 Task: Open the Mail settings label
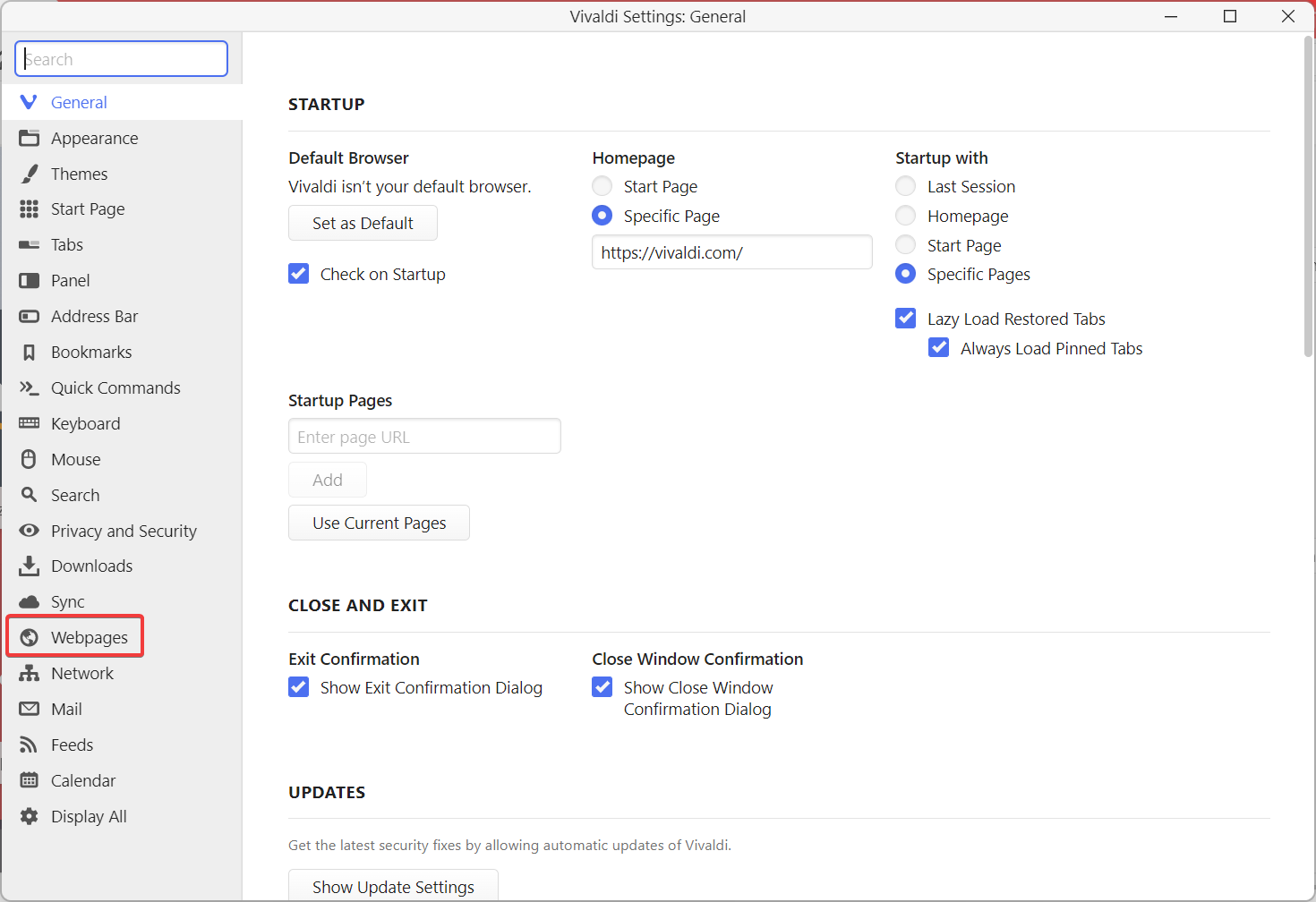point(66,709)
